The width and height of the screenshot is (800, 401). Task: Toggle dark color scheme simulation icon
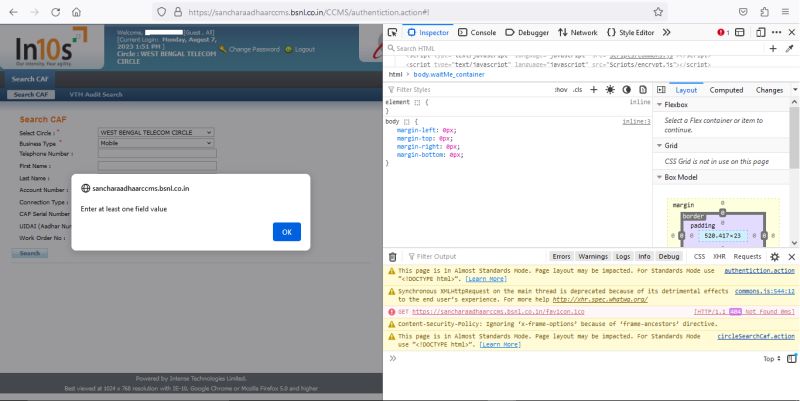point(627,89)
